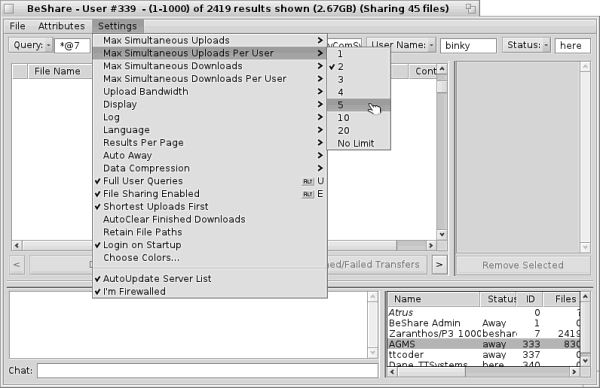Disable I'm Firewalled setting
600x388 pixels.
[210, 292]
